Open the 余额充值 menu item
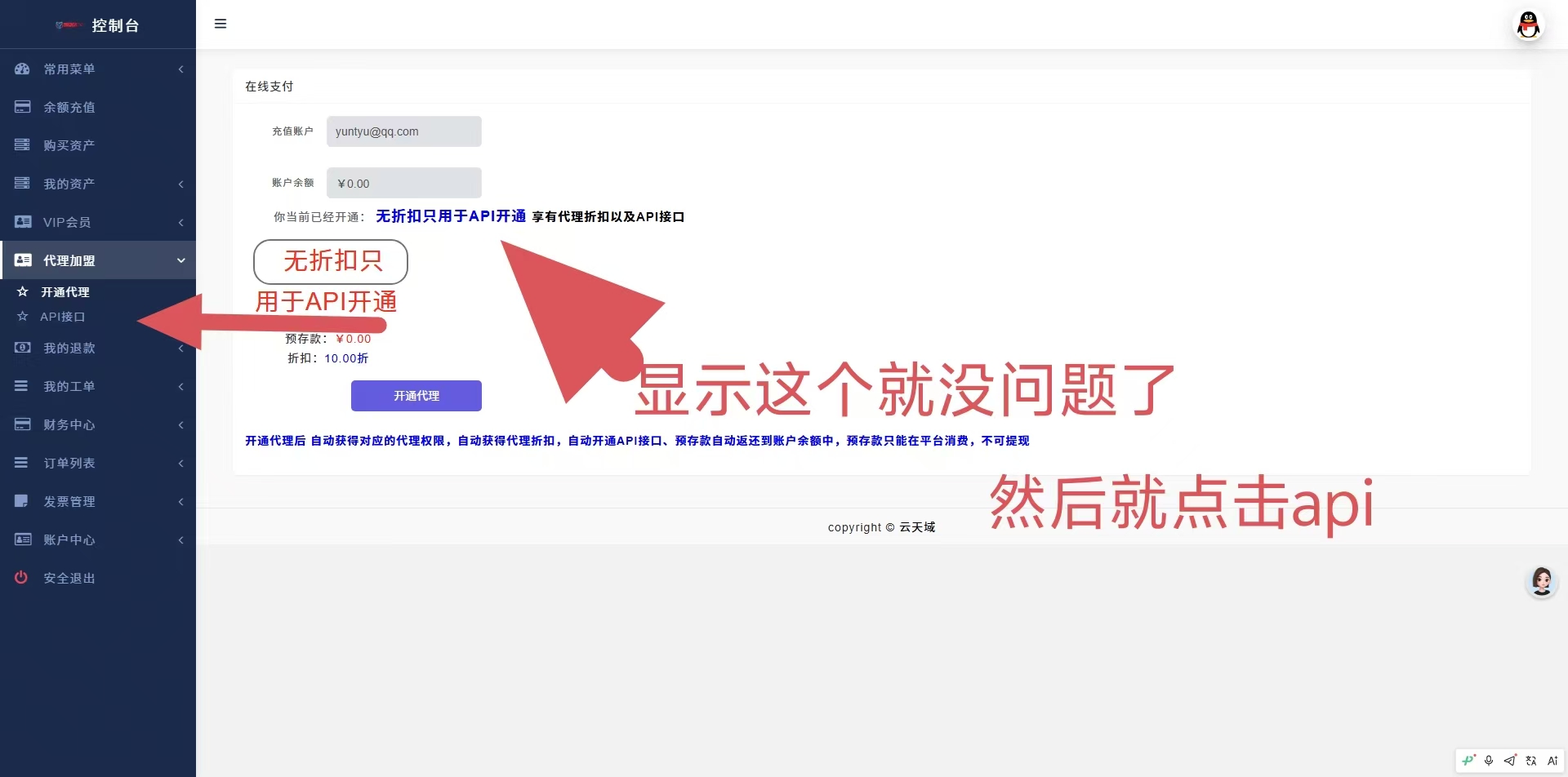The width and height of the screenshot is (1568, 777). 98,107
